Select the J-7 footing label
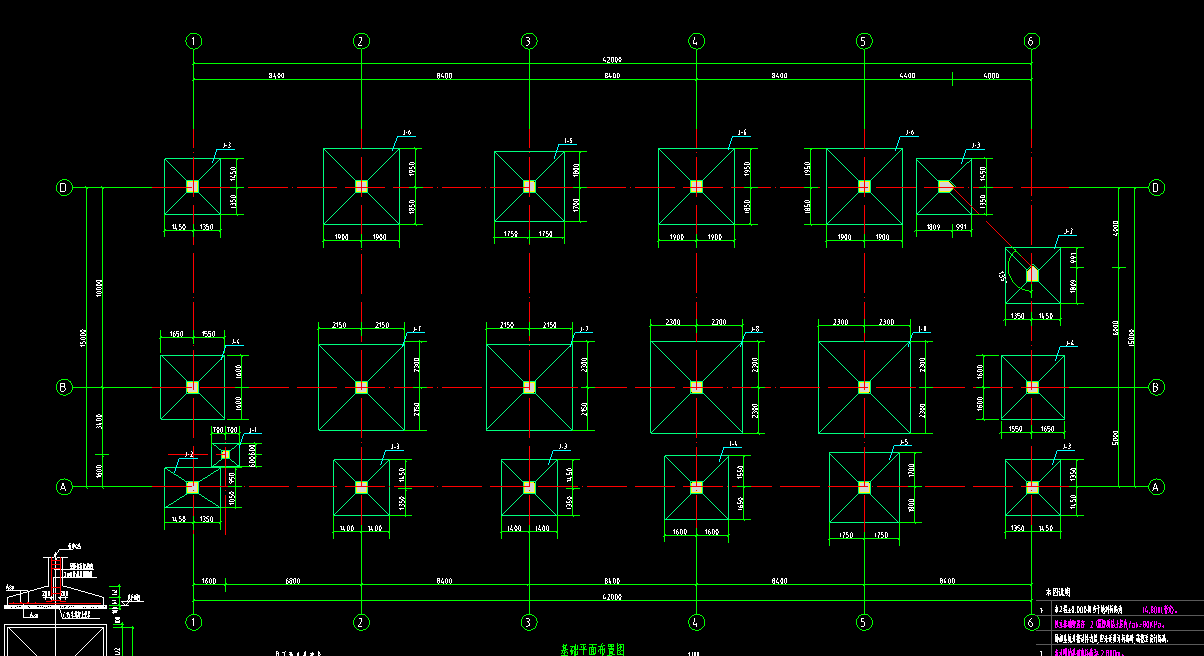Image resolution: width=1204 pixels, height=656 pixels. [x=1068, y=232]
